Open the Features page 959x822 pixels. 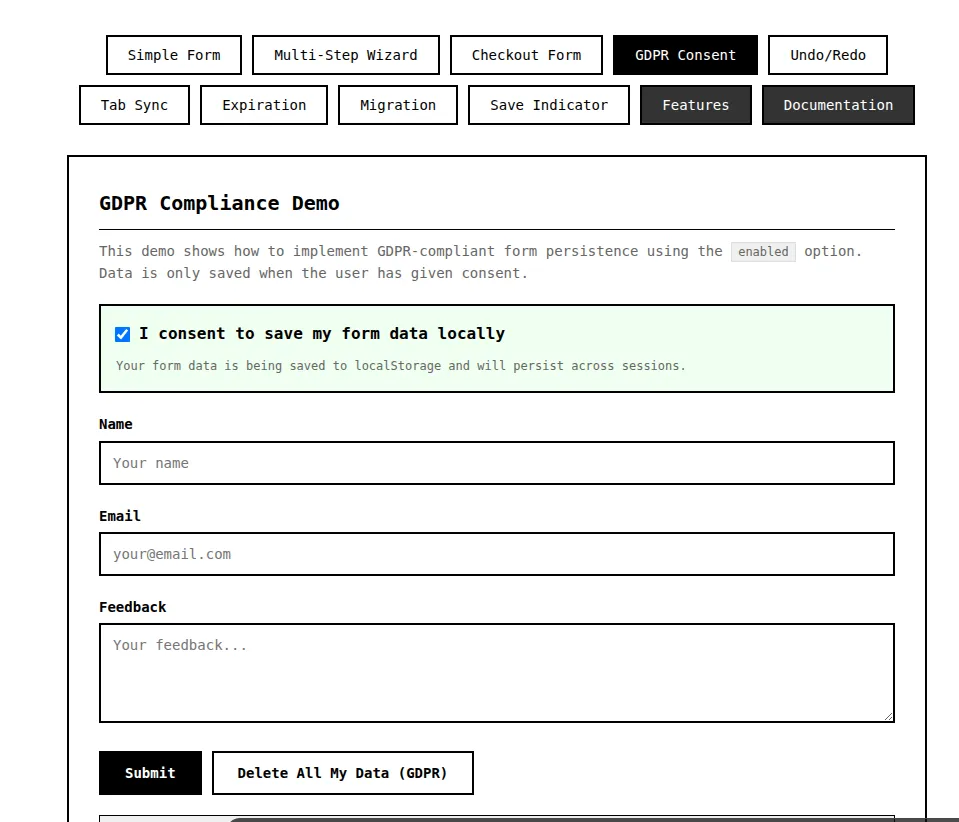tap(695, 105)
